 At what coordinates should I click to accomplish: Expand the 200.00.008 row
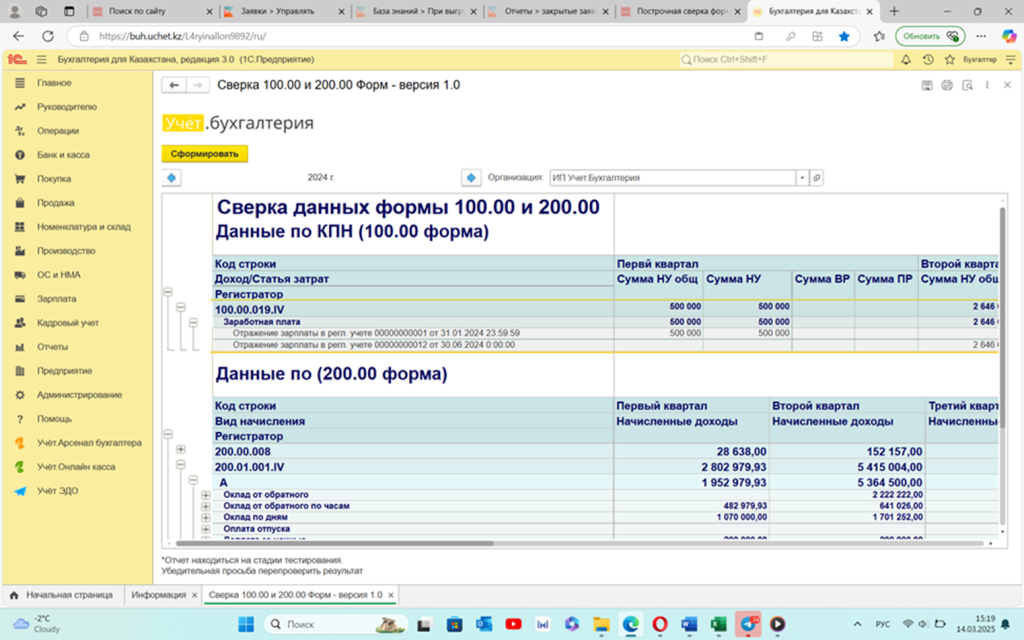[x=180, y=451]
